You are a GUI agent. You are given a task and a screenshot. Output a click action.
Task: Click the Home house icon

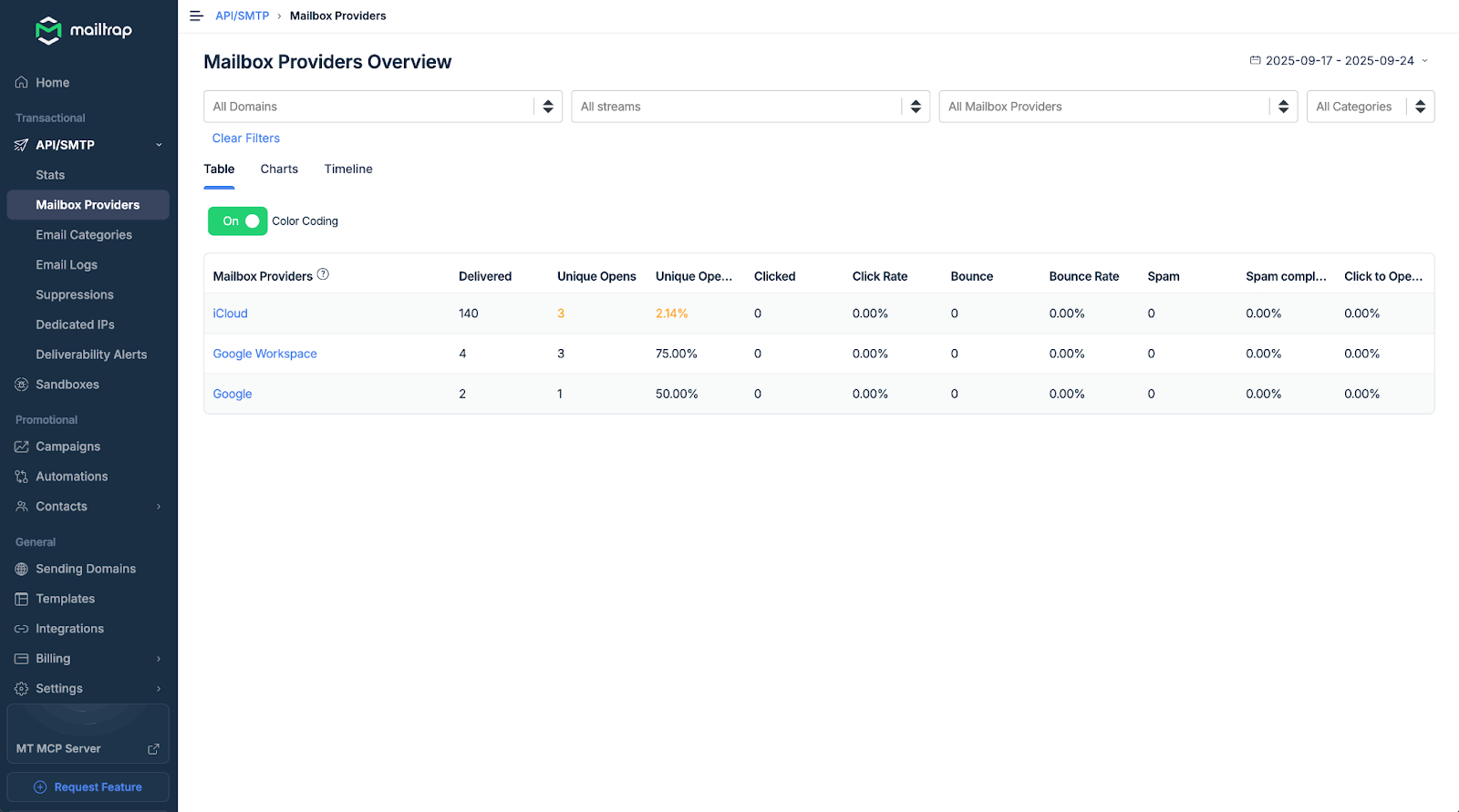click(x=22, y=82)
